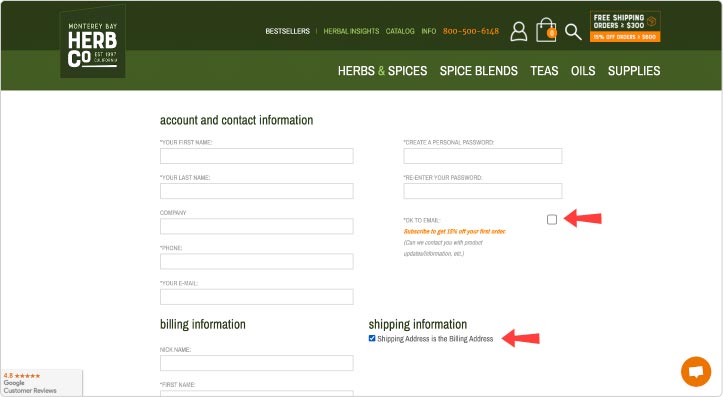Open the shopping bag cart icon
The width and height of the screenshot is (723, 397).
pos(546,30)
